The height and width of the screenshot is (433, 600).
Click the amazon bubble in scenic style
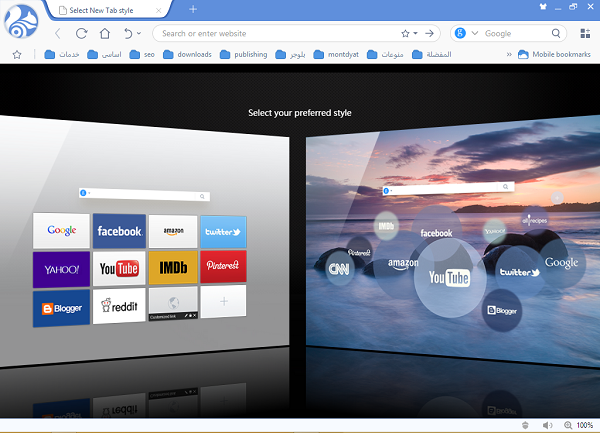click(403, 264)
